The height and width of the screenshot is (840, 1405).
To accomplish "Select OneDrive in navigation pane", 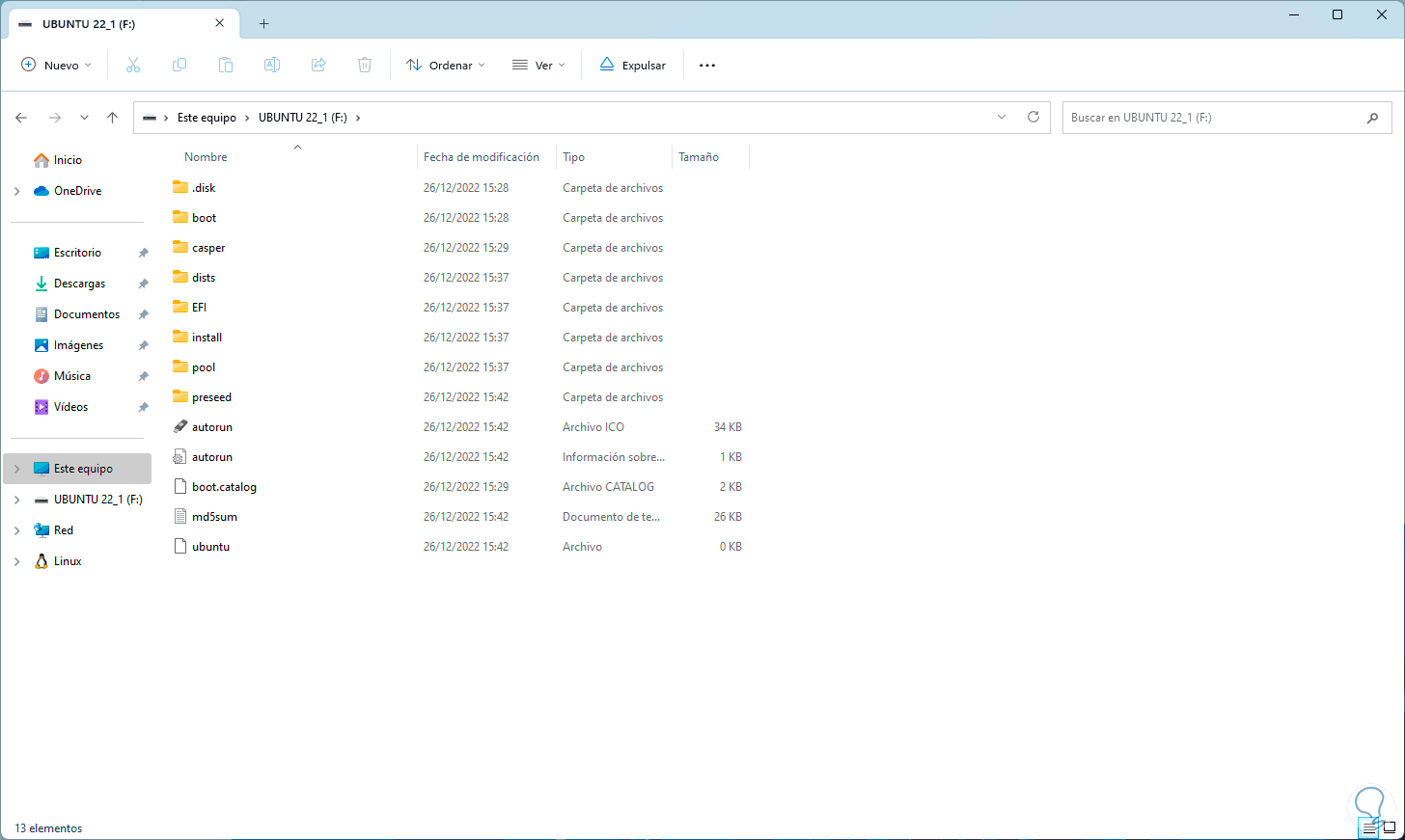I will [77, 191].
